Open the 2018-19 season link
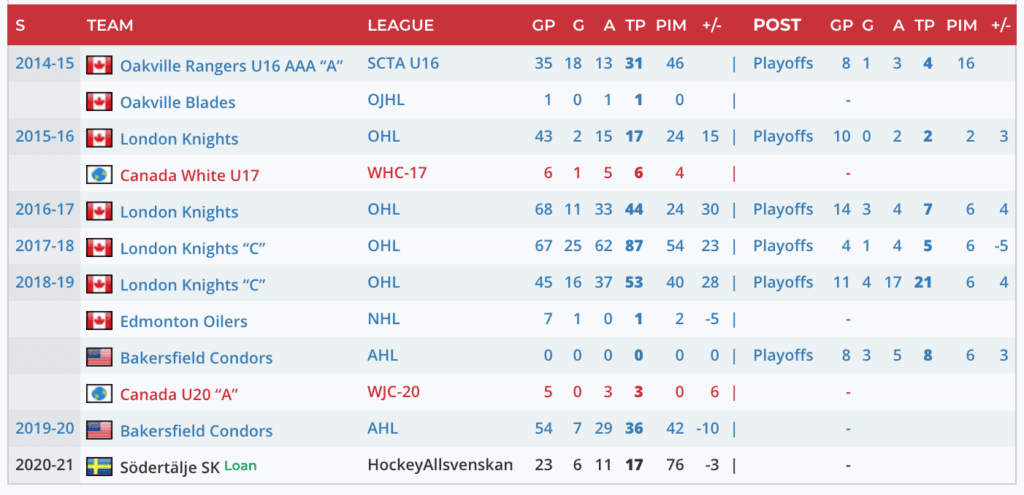Image resolution: width=1024 pixels, height=495 pixels. (44, 283)
